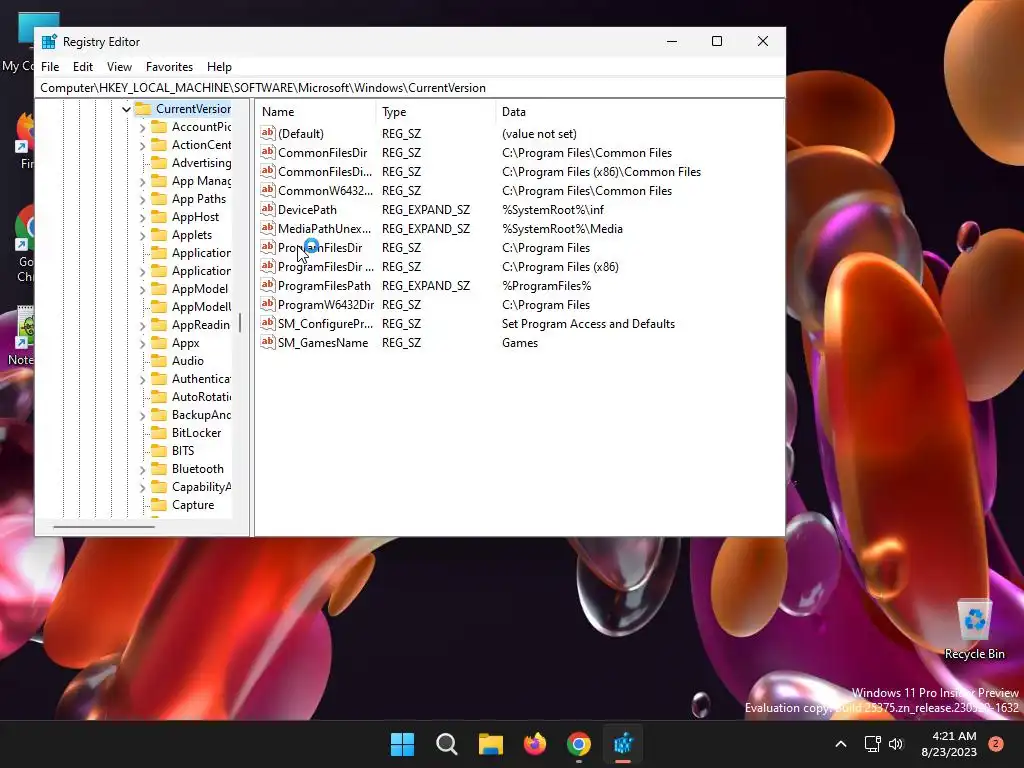Select the BackupAnd key
This screenshot has height=768, width=1024.
(x=201, y=415)
